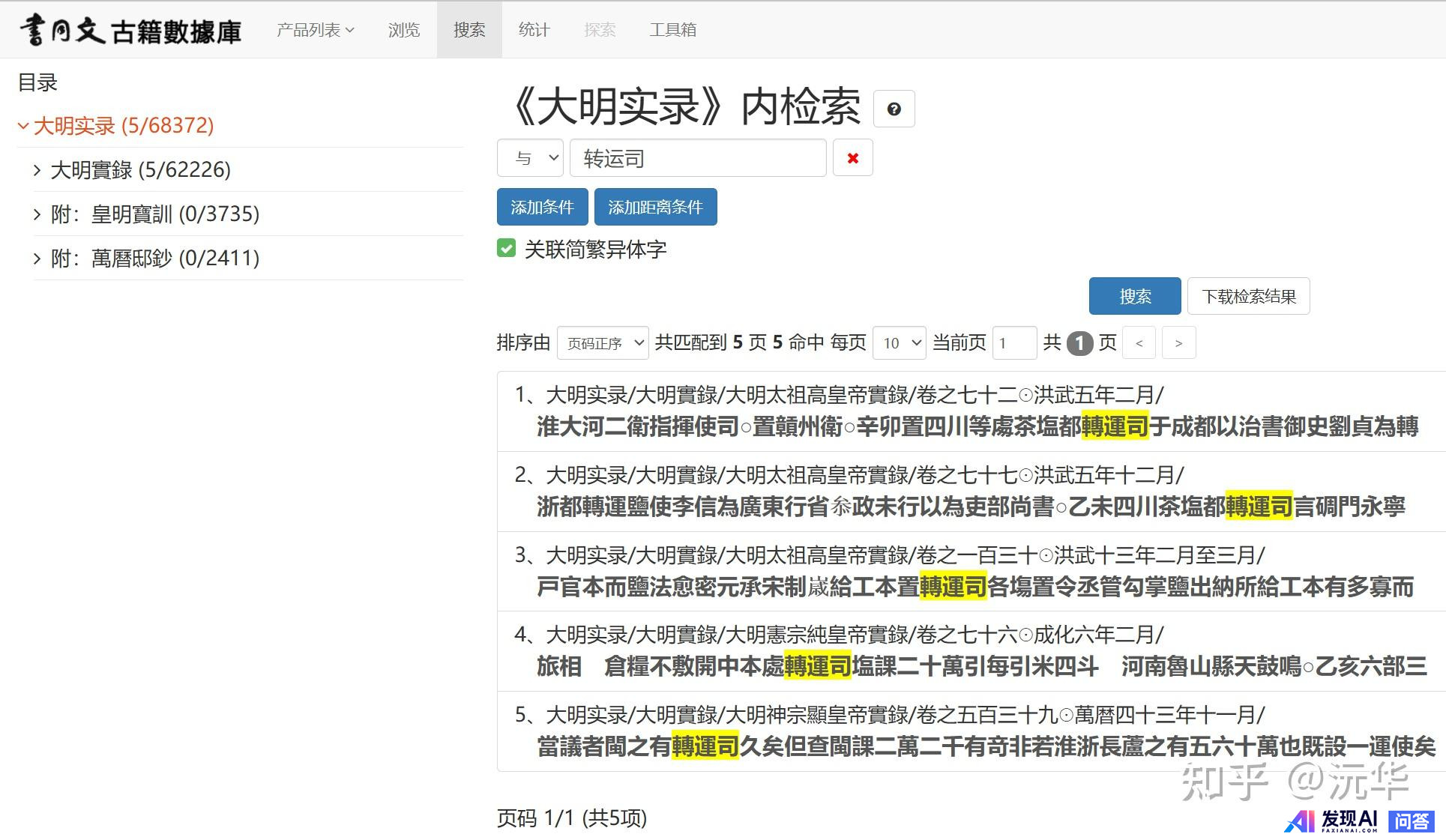This screenshot has height=840, width=1446.
Task: Switch to the 统计 tab
Action: pos(534,30)
